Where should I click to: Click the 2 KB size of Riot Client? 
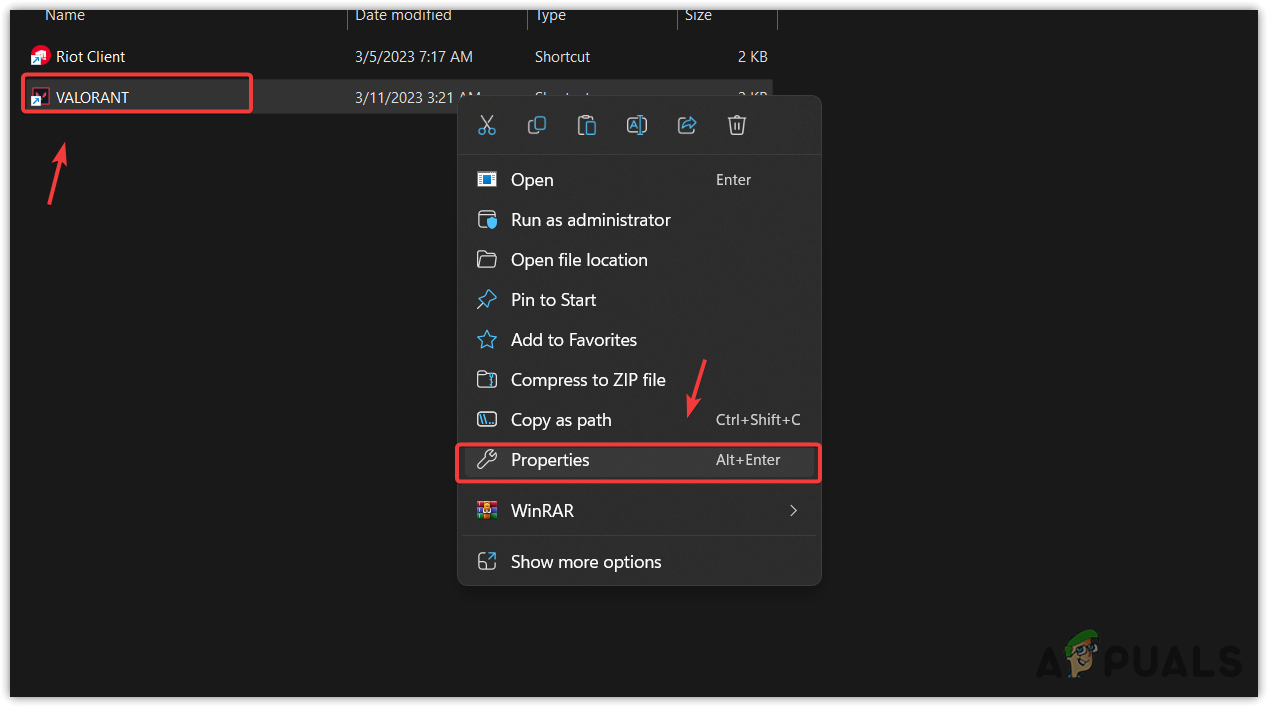pos(753,57)
